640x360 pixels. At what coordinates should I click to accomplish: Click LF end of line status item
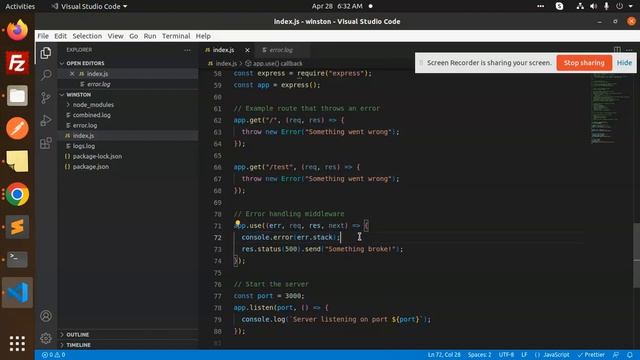[x=524, y=355]
